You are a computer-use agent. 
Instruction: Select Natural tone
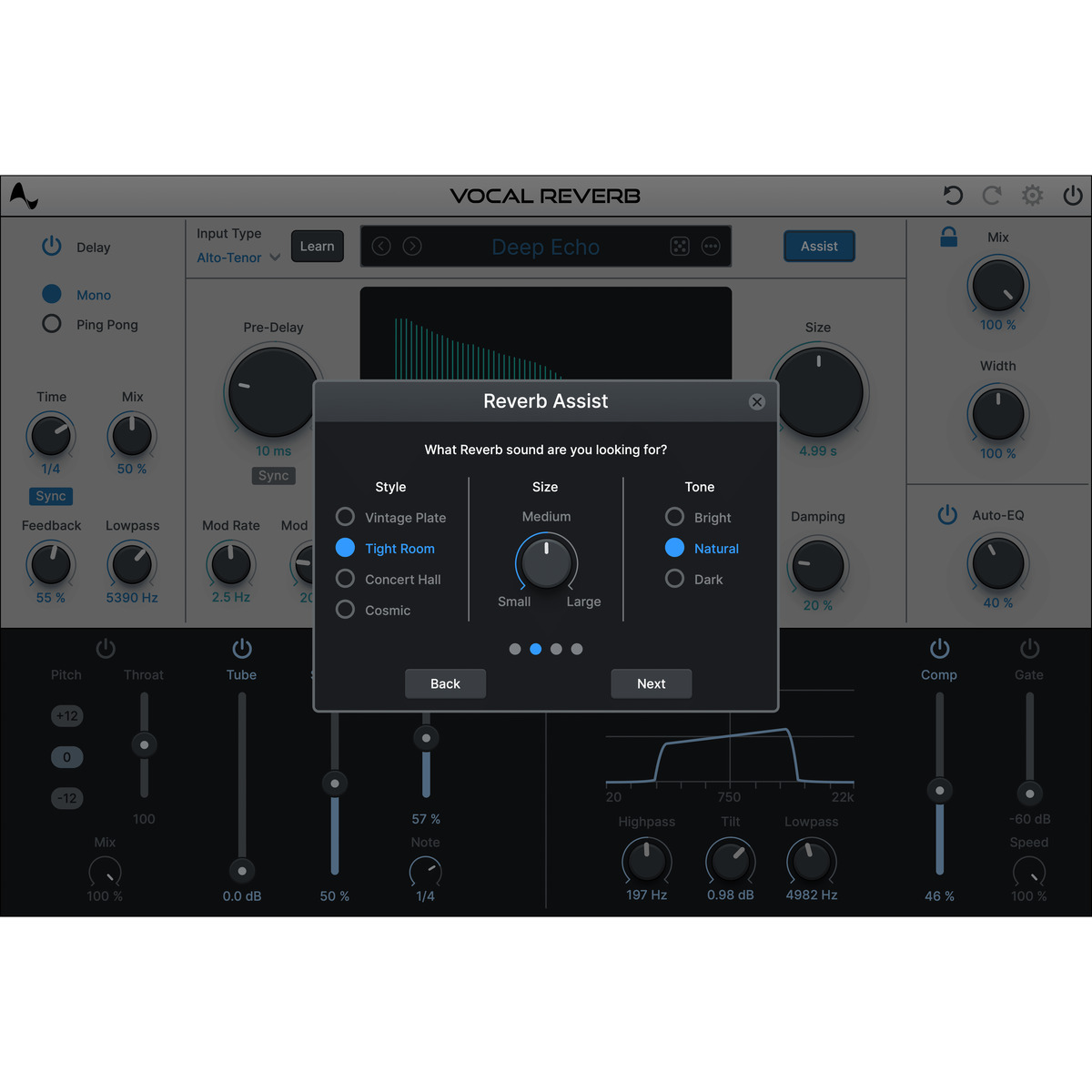(x=674, y=548)
